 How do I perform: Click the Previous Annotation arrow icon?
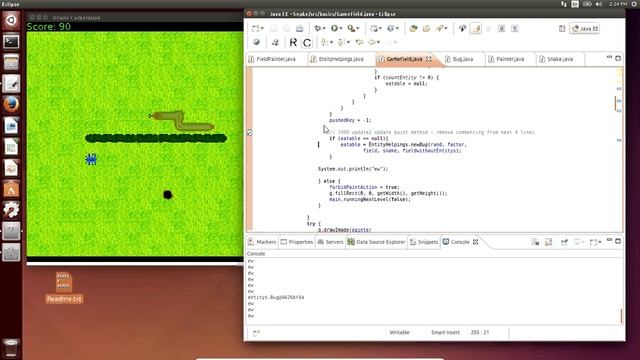341,42
